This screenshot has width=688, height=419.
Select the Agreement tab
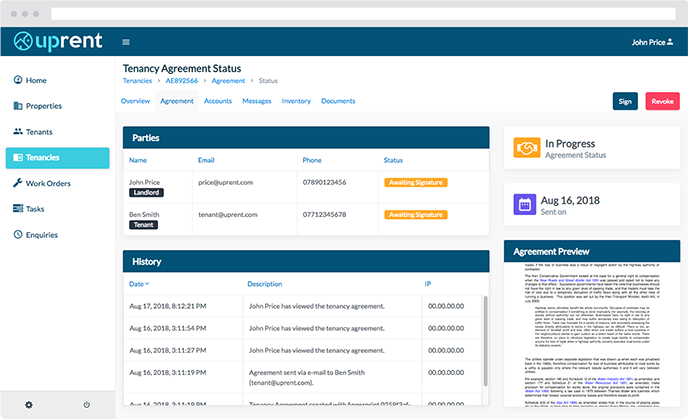pyautogui.click(x=177, y=101)
